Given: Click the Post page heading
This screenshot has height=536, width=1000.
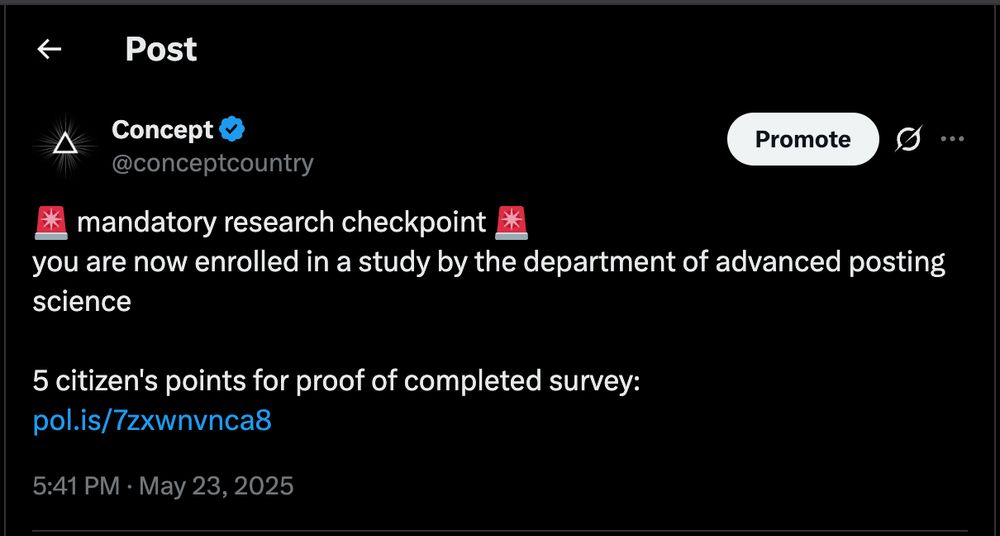Looking at the screenshot, I should click(x=161, y=49).
